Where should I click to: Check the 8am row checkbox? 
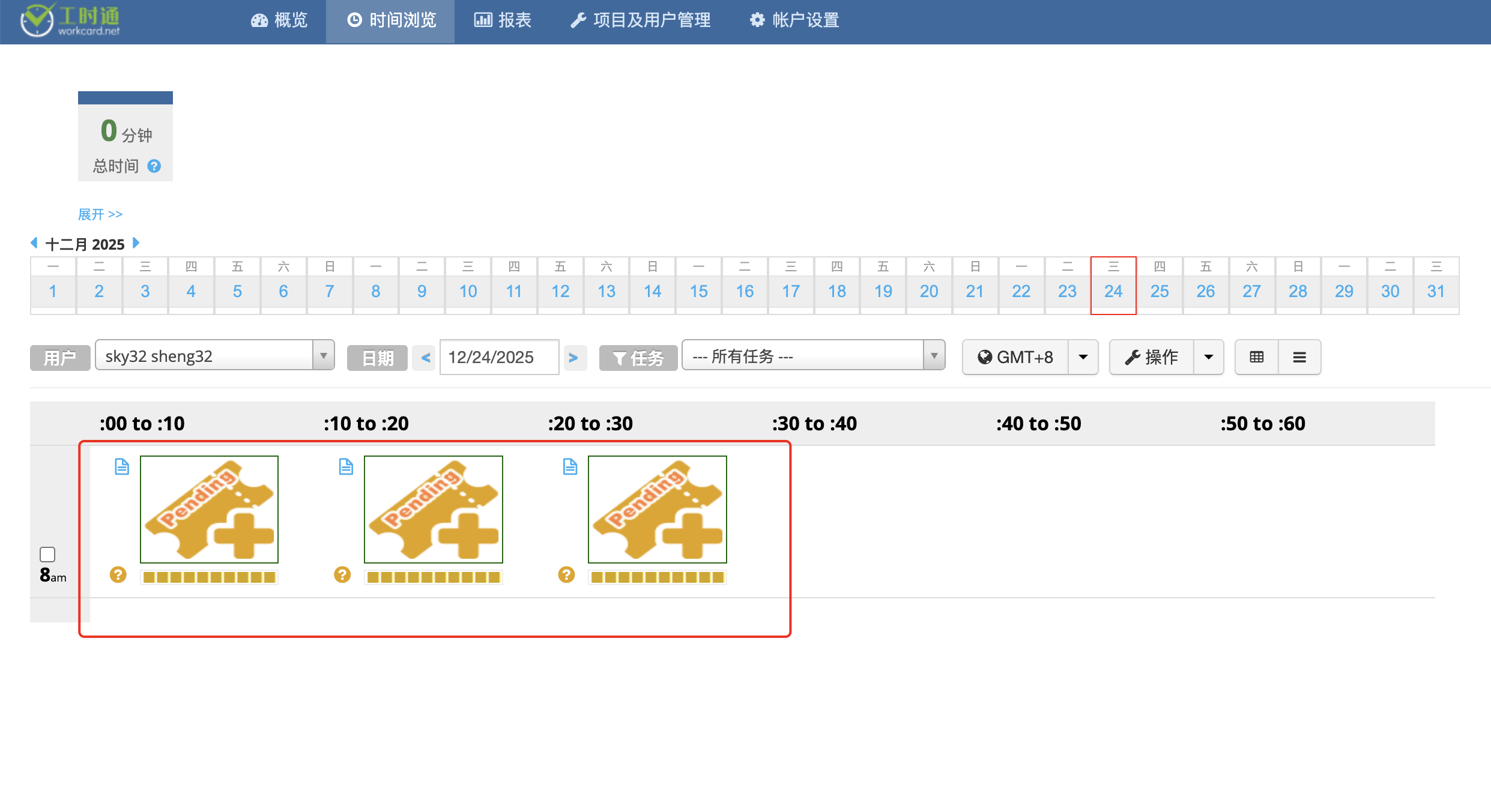[x=47, y=554]
